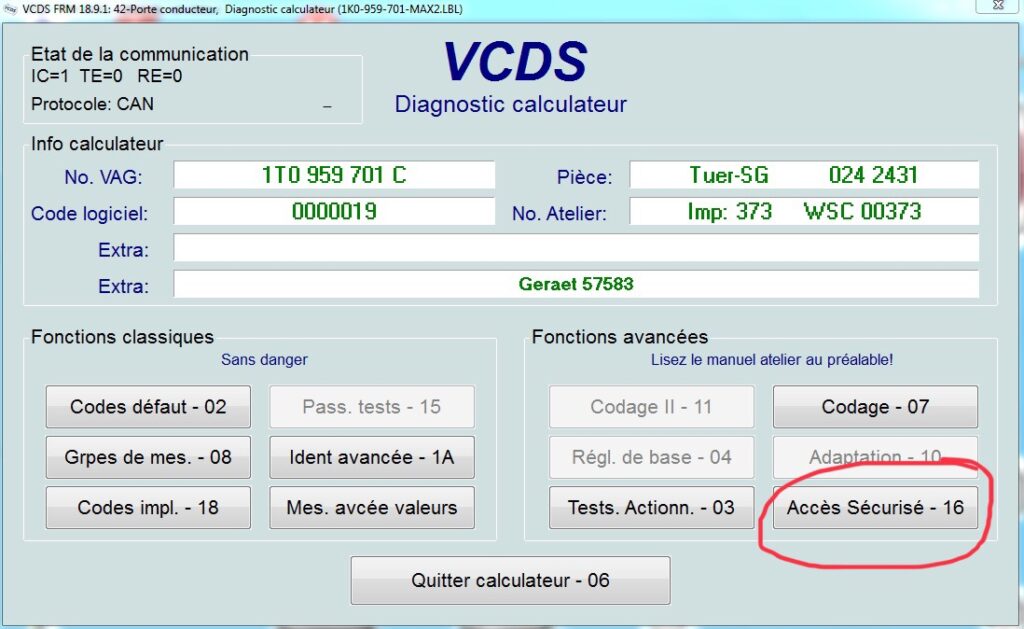Image resolution: width=1024 pixels, height=629 pixels.
Task: Click the disabled Adaptation - 10 button
Action: tap(875, 457)
